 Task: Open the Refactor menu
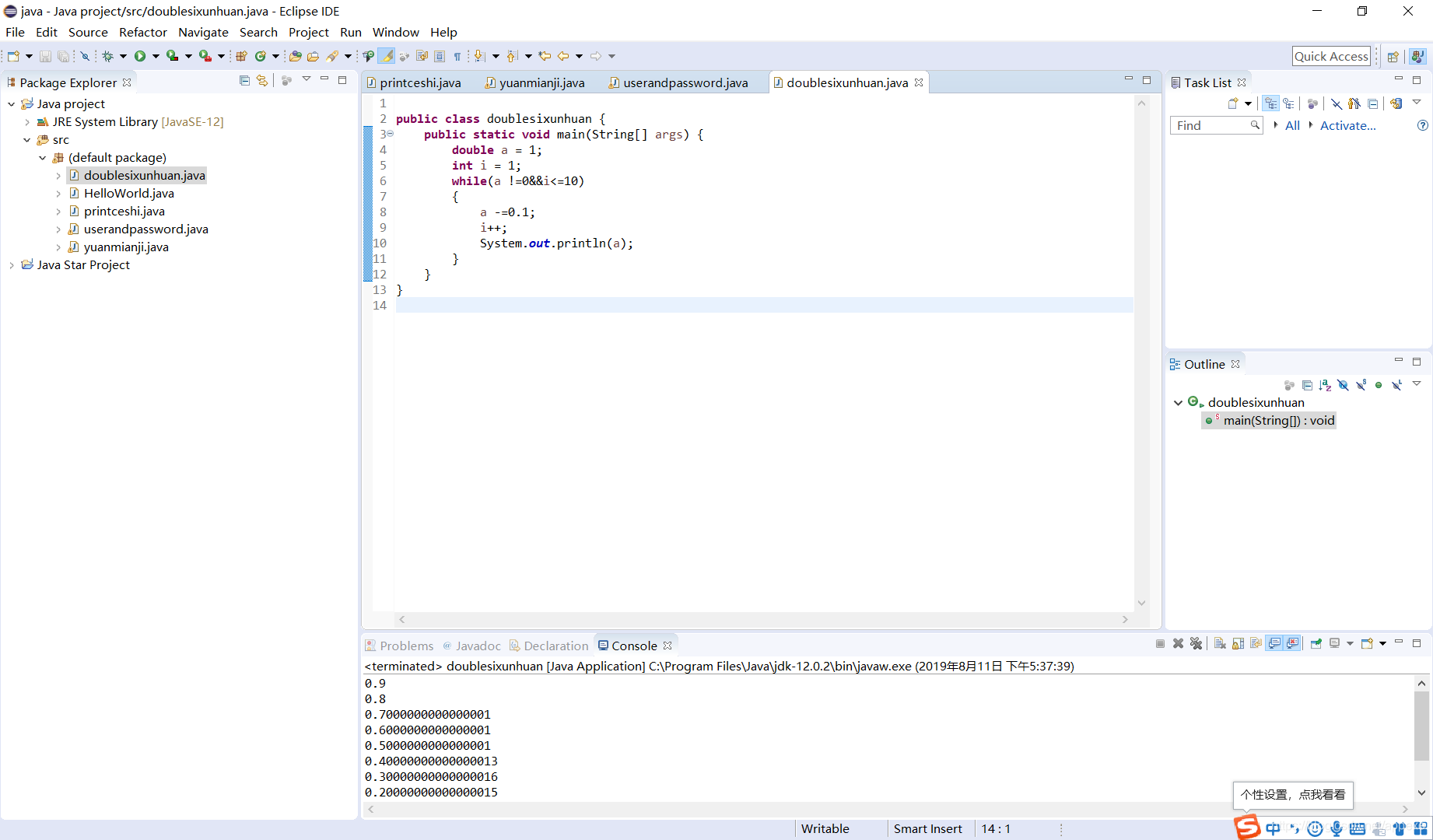pos(143,32)
